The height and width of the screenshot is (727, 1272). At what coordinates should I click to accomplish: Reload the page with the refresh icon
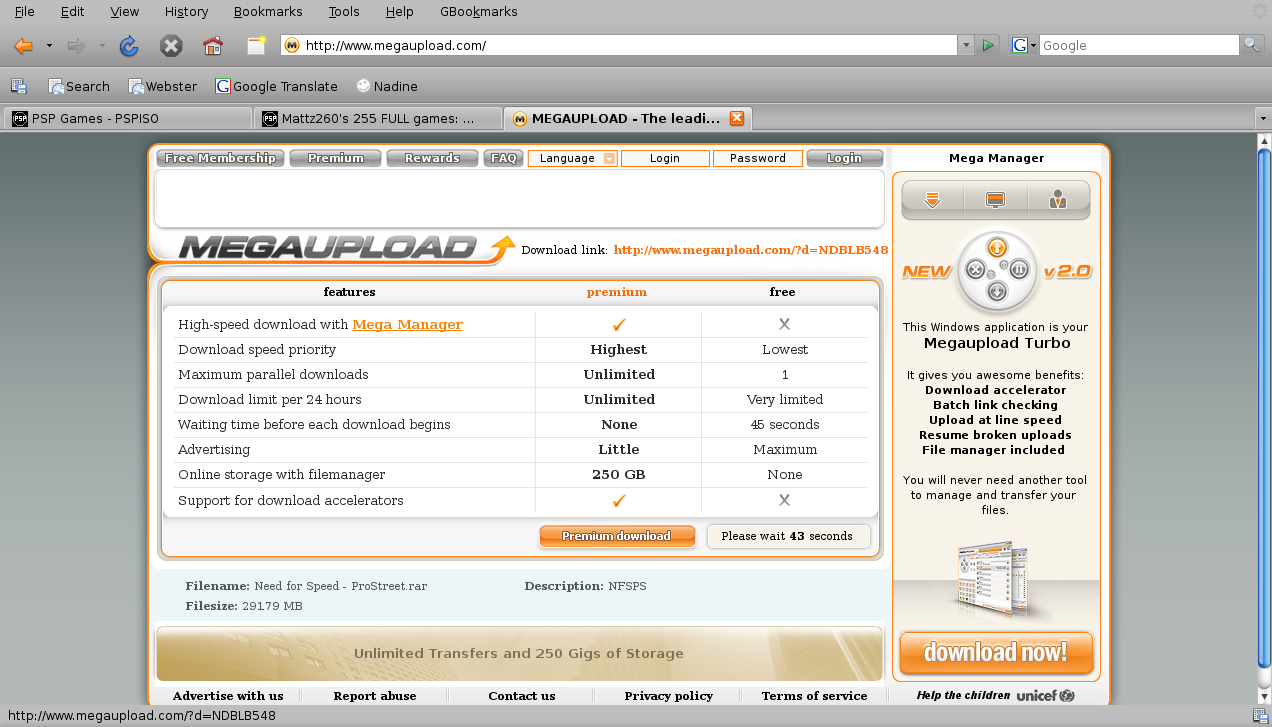[128, 45]
